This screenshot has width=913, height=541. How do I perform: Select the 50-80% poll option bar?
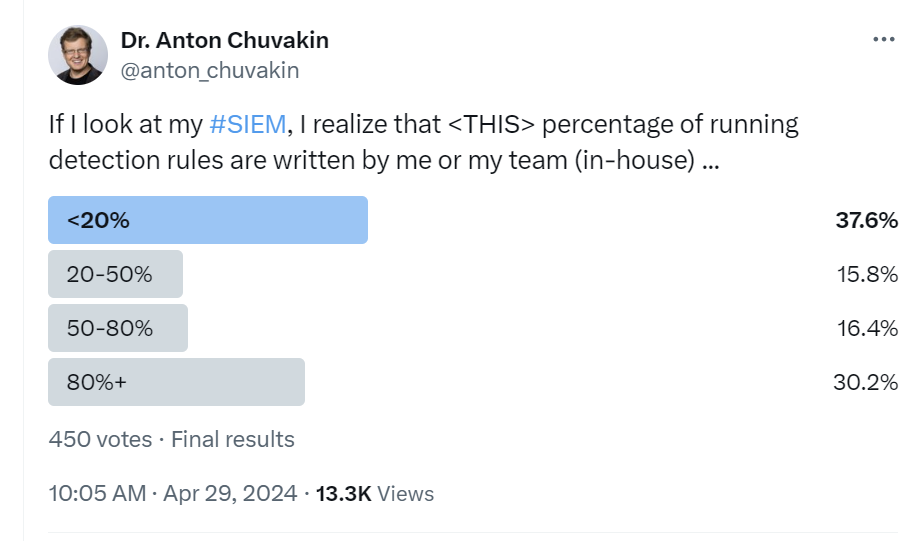118,328
